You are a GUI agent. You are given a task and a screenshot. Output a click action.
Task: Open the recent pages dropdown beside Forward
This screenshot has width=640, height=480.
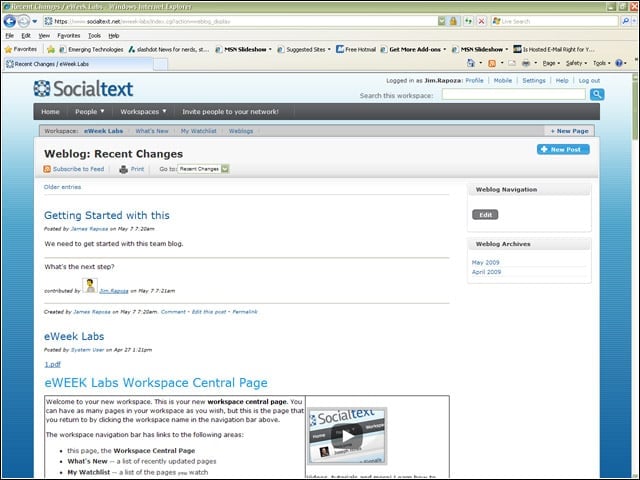(x=35, y=21)
